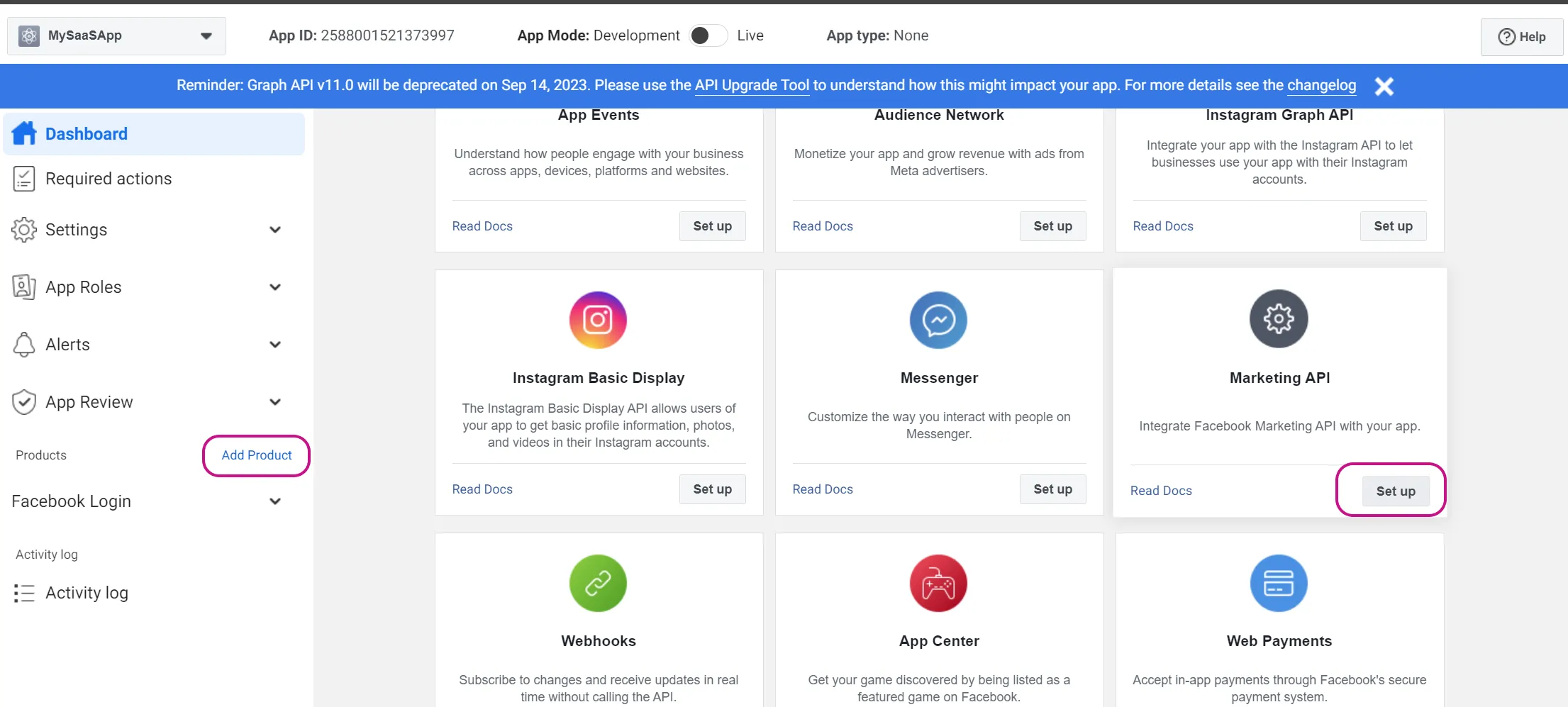1568x707 pixels.
Task: Set up the Messenger product
Action: [x=1052, y=489]
